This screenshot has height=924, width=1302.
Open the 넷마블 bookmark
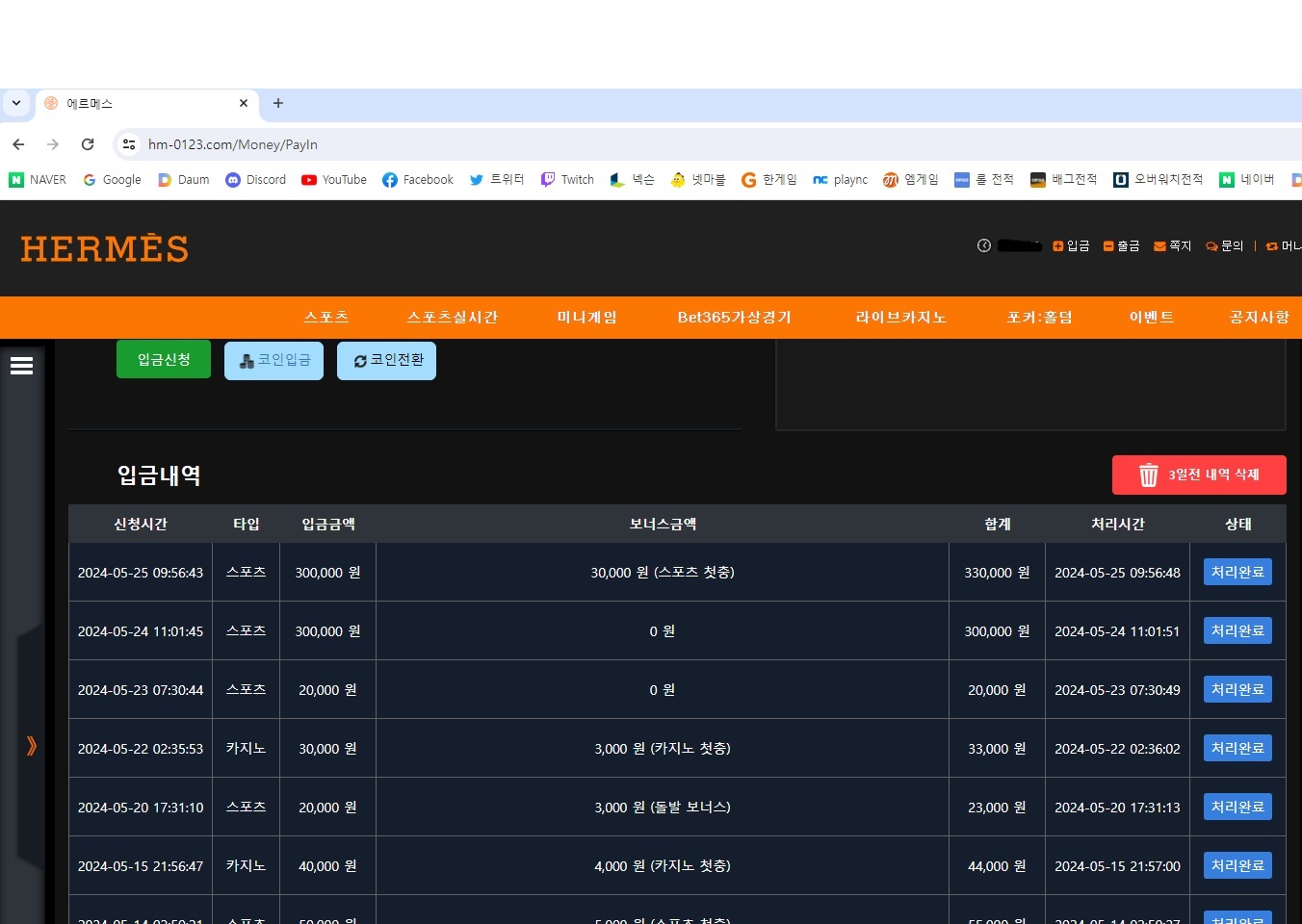pos(698,180)
